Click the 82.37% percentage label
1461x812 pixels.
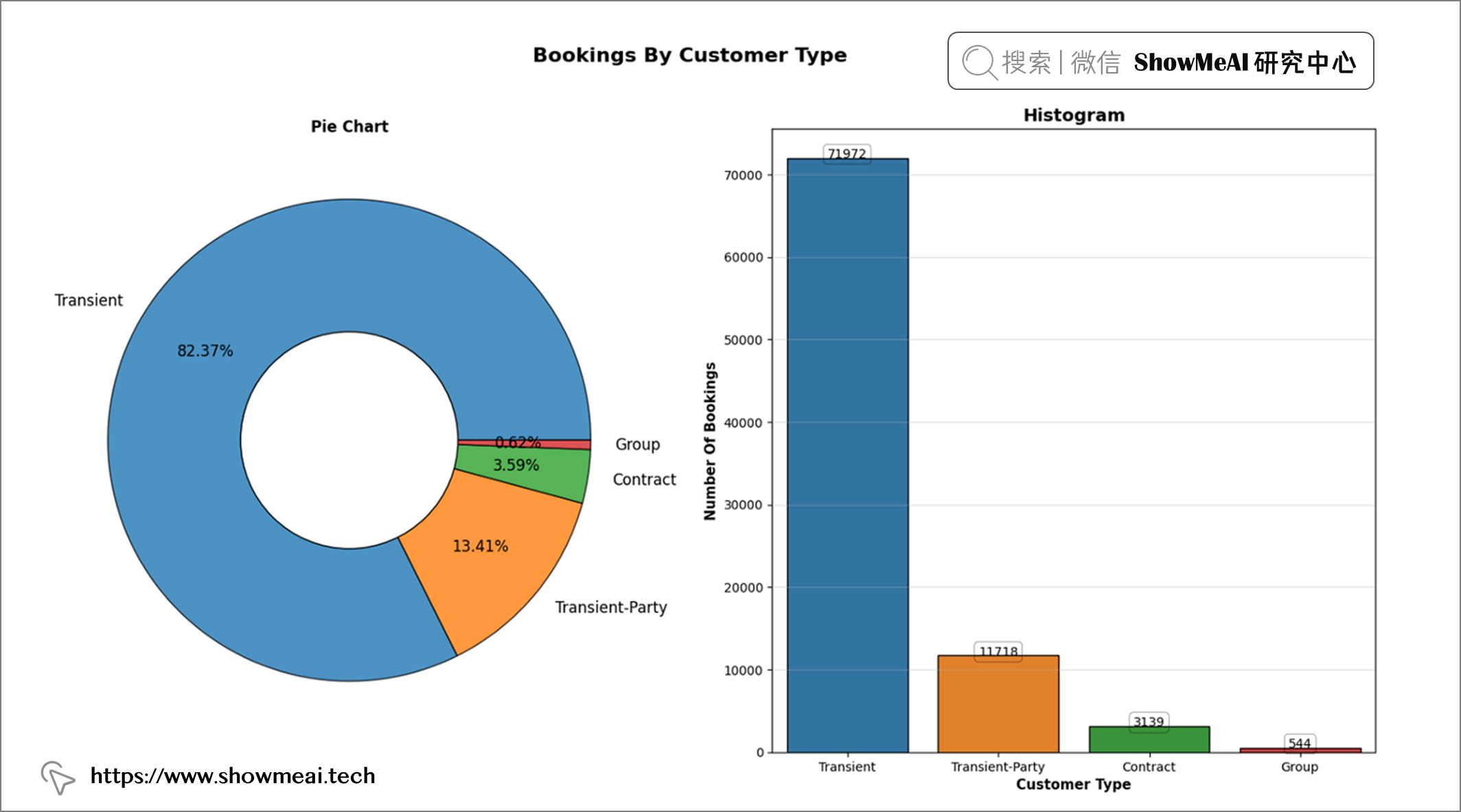click(205, 351)
